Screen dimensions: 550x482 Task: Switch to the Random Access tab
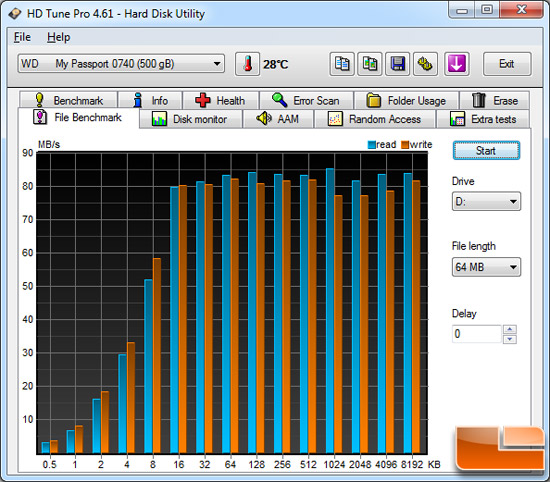375,119
